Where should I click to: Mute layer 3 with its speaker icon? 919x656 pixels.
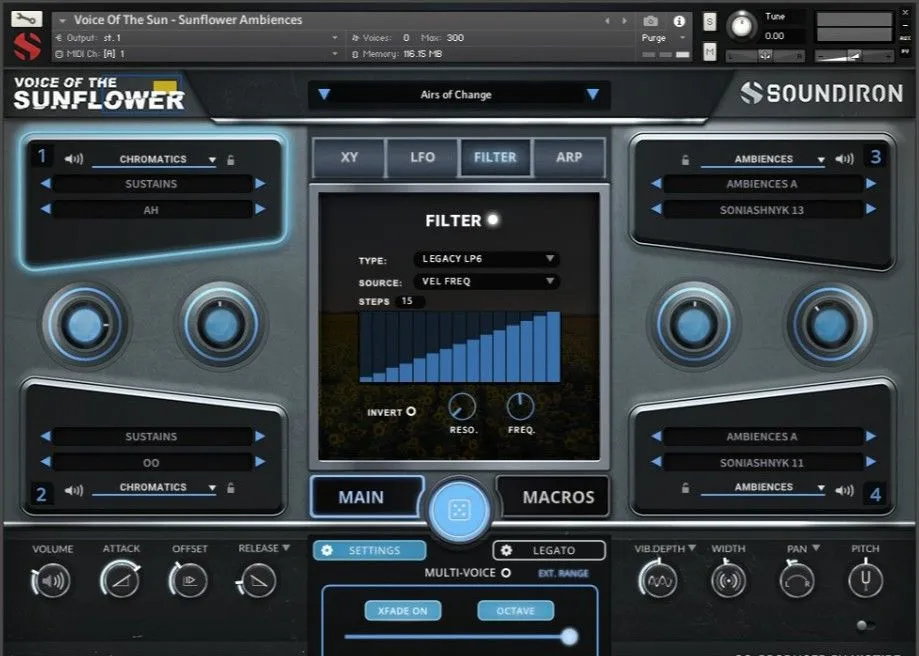coord(845,159)
